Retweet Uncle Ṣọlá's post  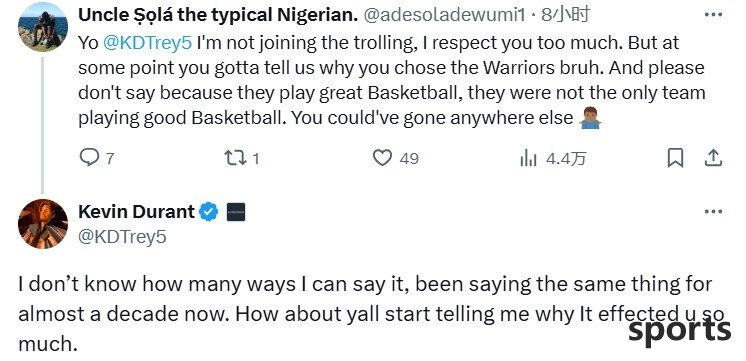click(235, 158)
